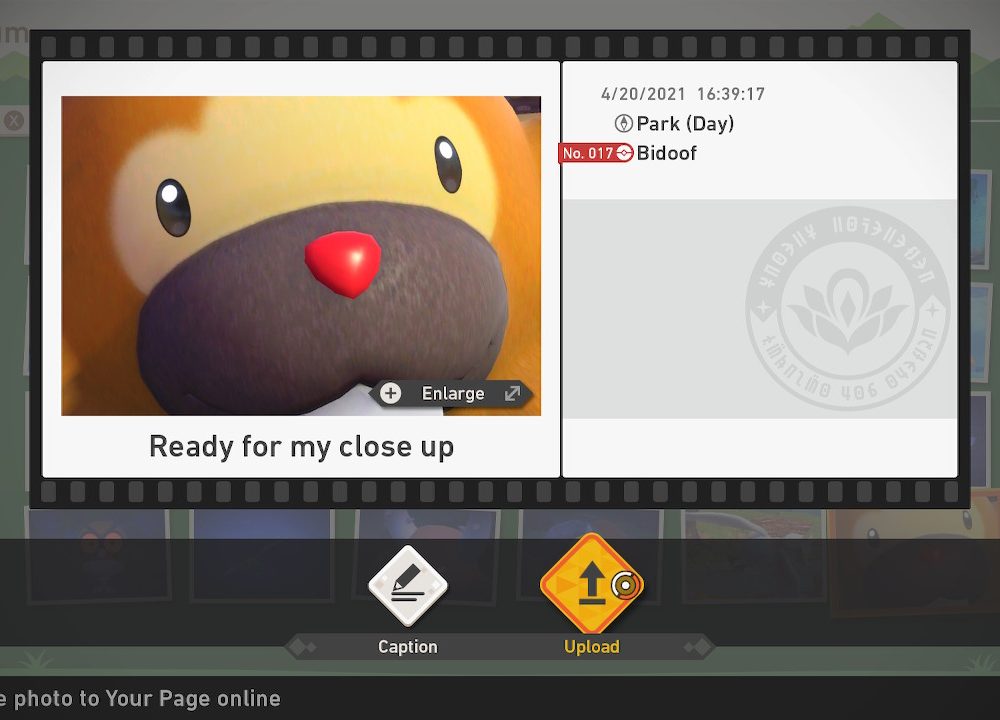Click the plus icon on the Enlarge button
Image resolution: width=1000 pixels, height=720 pixels.
coord(391,394)
